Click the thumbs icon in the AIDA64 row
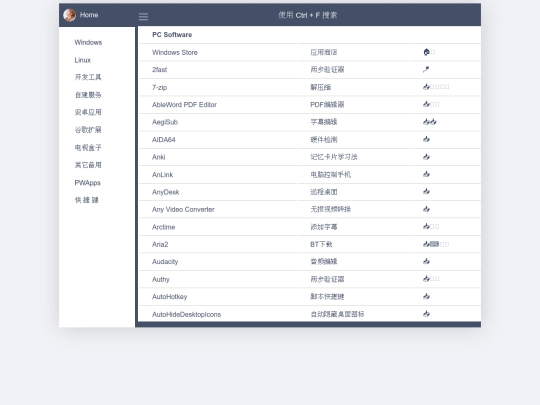Image resolution: width=540 pixels, height=405 pixels. click(426, 139)
